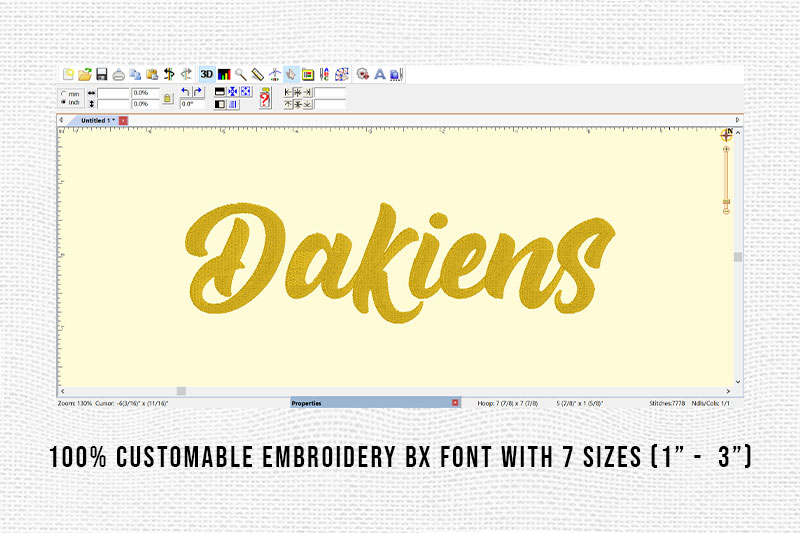Click the center in hoop arrows icon

click(x=233, y=92)
